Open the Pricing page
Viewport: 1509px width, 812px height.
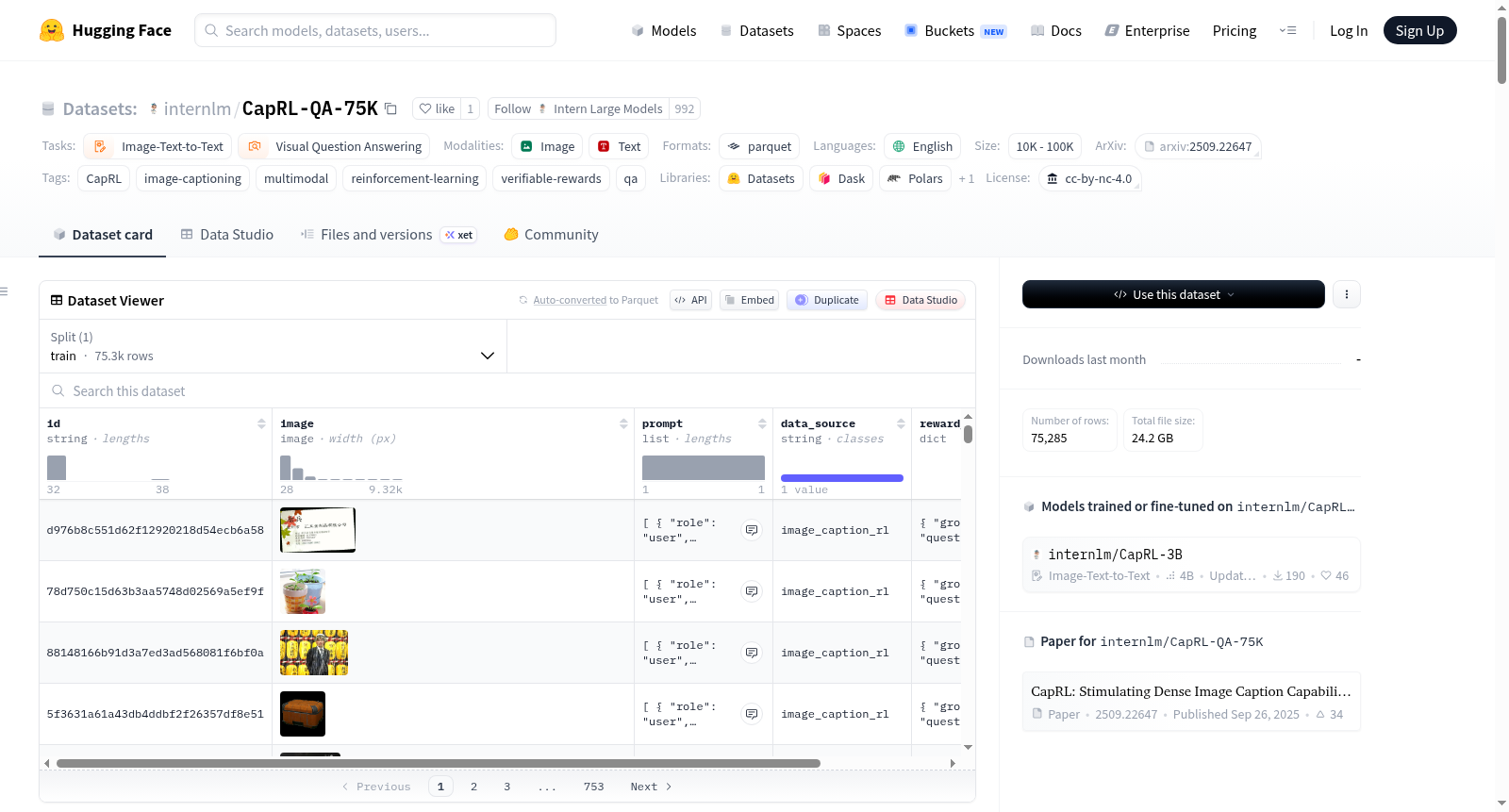tap(1235, 30)
